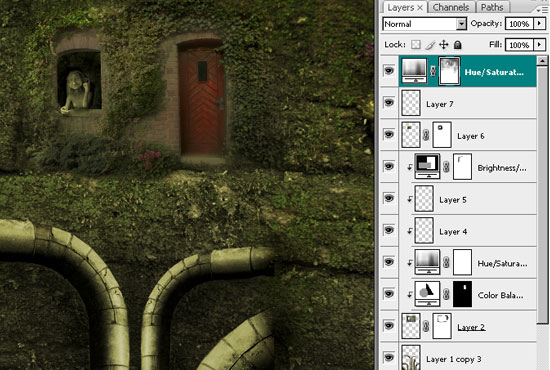Open the Opacity slider arrow
This screenshot has height=370, width=550.
tap(539, 24)
